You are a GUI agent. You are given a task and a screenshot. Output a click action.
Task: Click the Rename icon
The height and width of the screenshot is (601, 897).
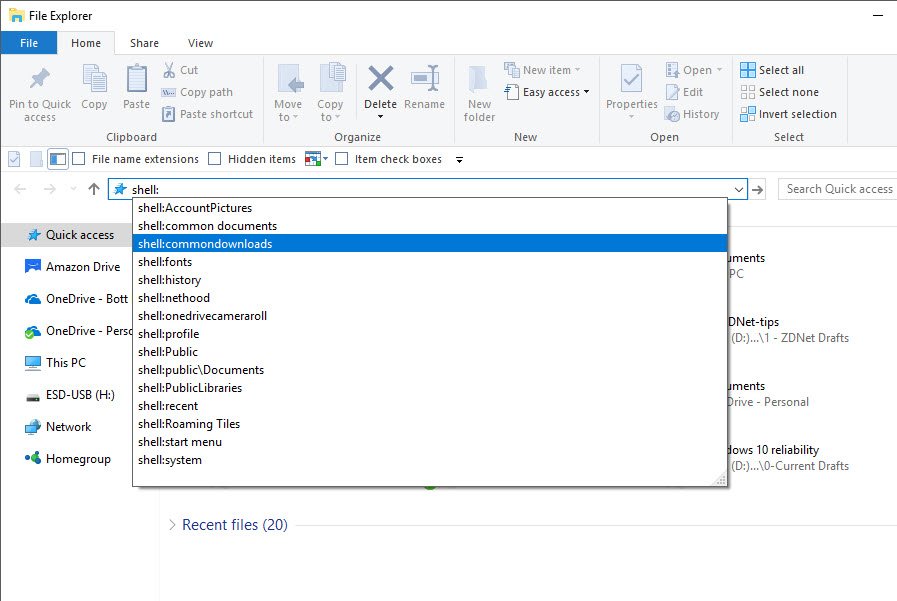[x=425, y=78]
